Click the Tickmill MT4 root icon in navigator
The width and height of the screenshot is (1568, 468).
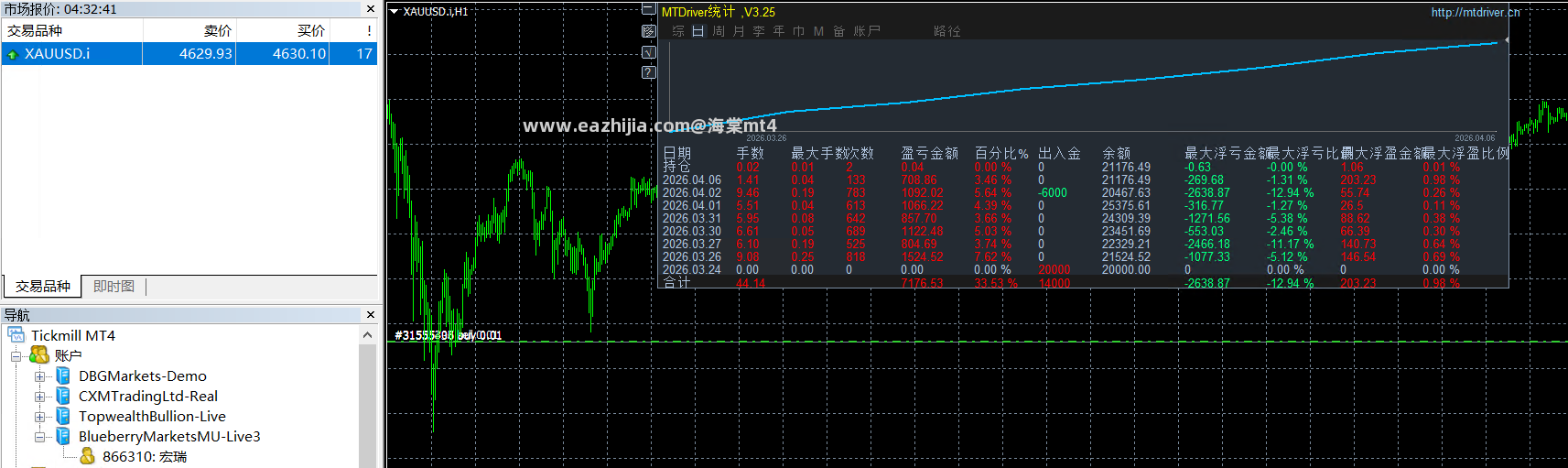(x=16, y=335)
